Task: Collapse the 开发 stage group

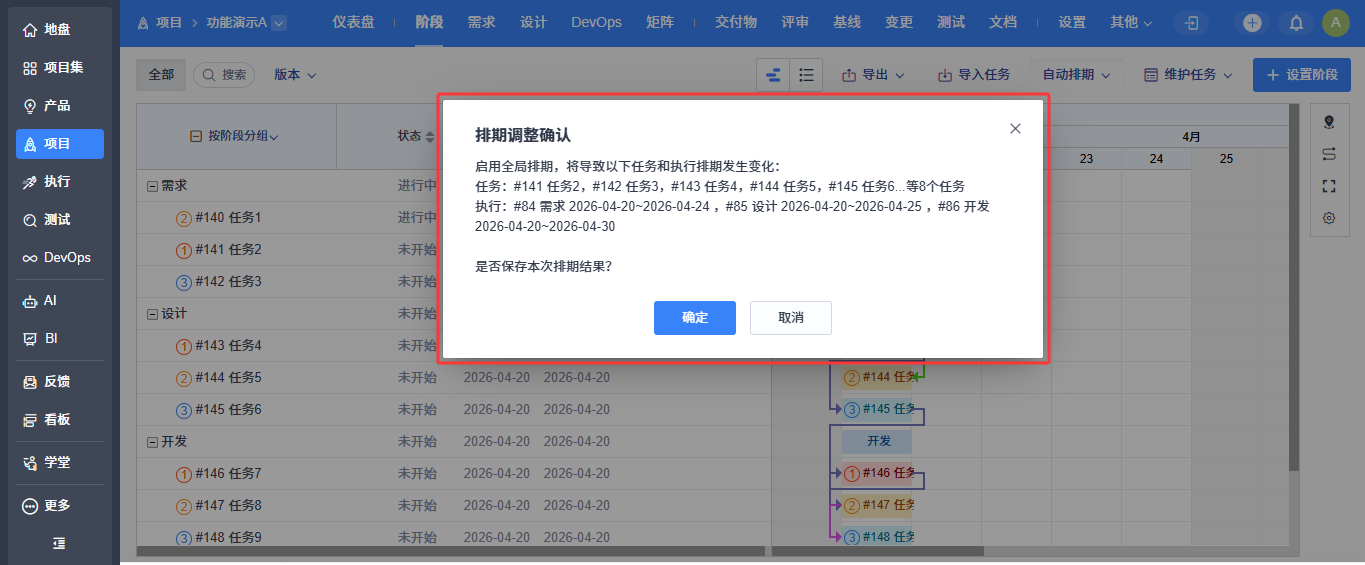Action: click(152, 442)
